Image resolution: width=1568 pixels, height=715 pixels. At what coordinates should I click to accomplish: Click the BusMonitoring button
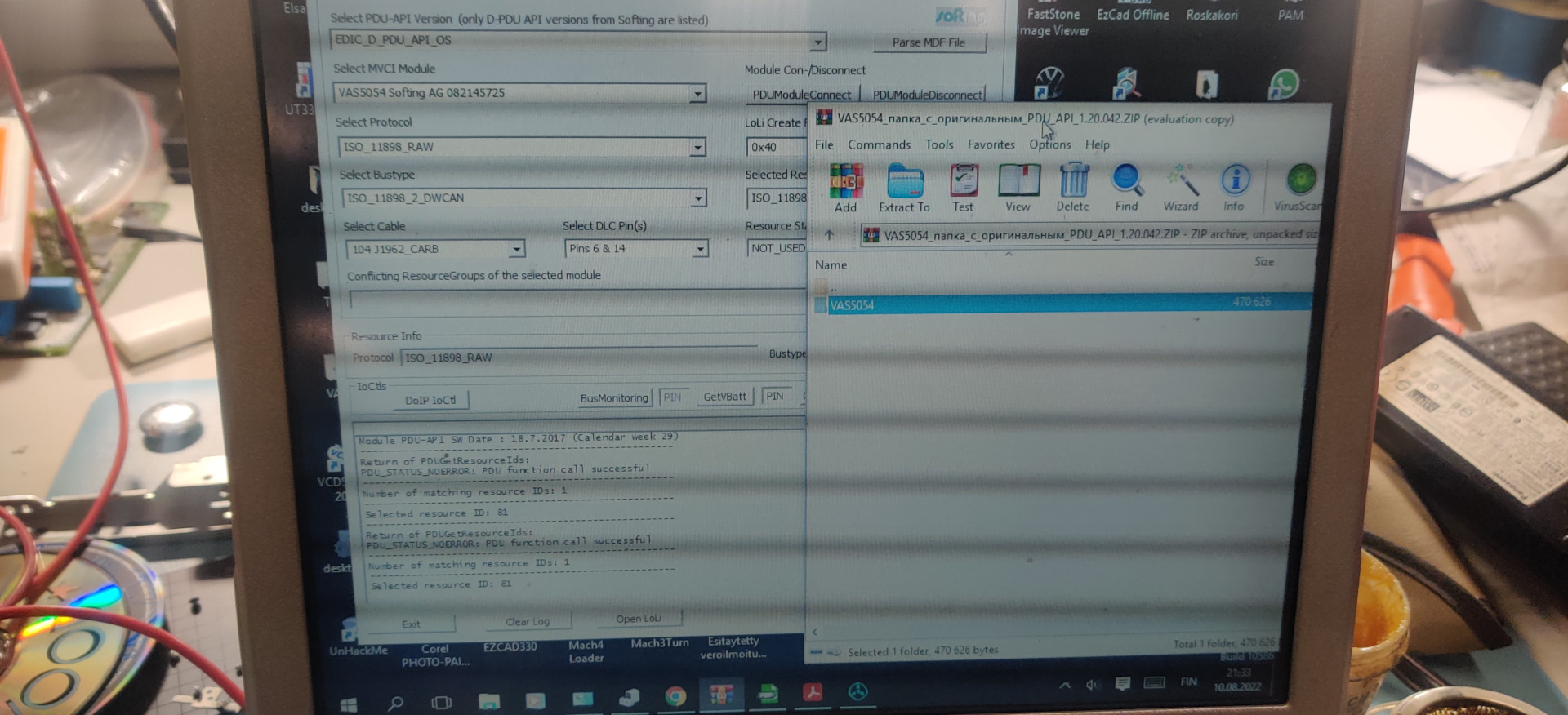614,397
